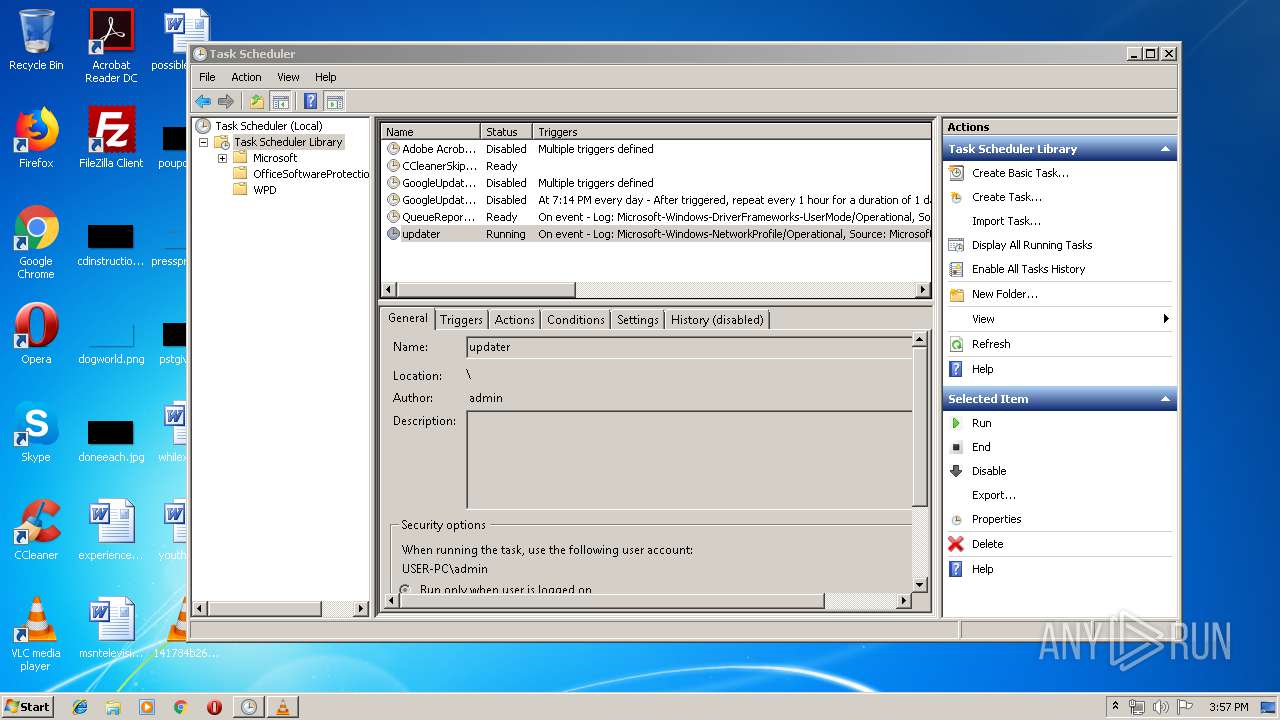Click the New Folder icon in Actions
The width and height of the screenshot is (1280, 720).
pos(956,294)
